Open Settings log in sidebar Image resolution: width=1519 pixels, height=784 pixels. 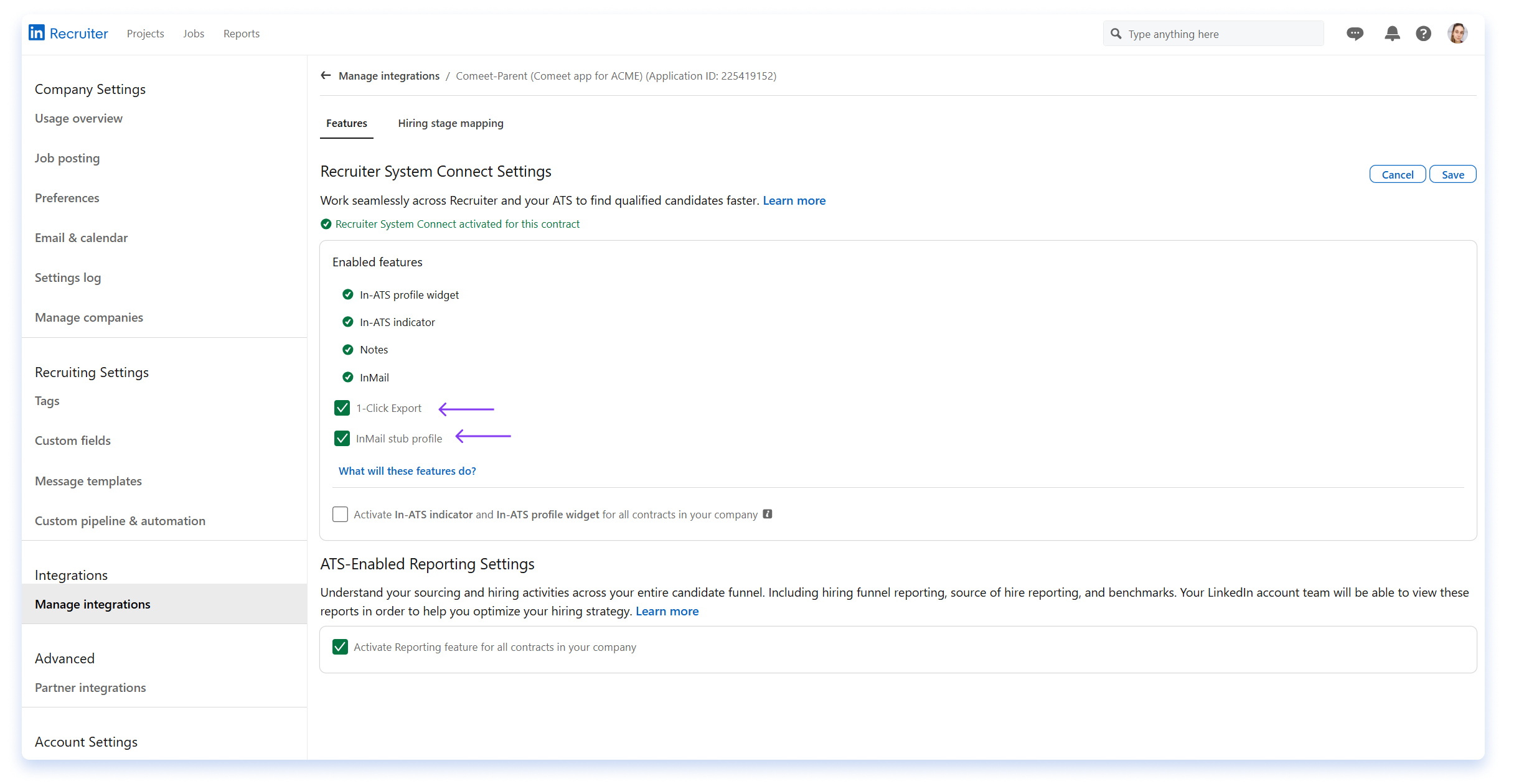point(68,278)
